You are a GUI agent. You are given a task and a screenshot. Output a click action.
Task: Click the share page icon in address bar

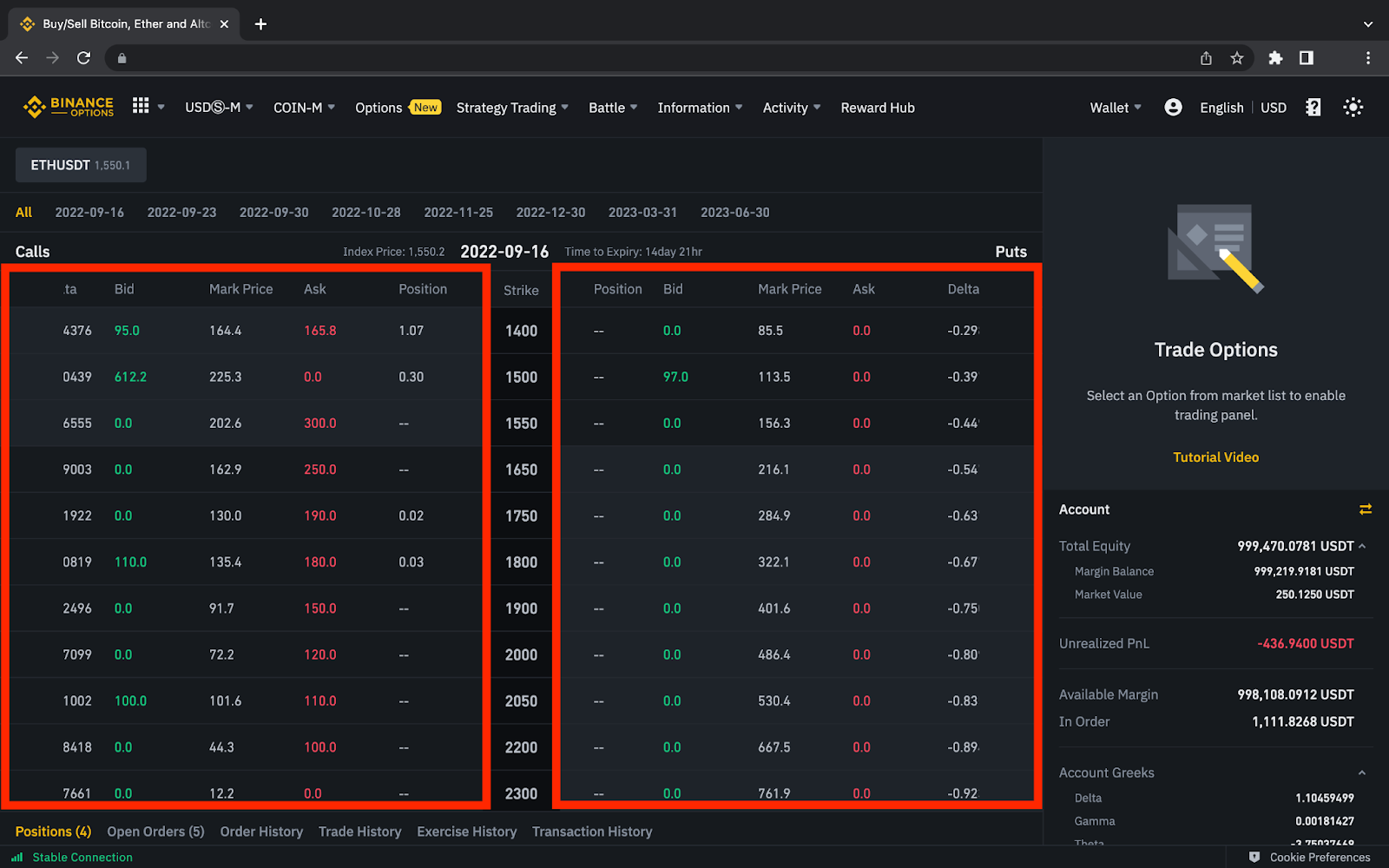(x=1206, y=58)
